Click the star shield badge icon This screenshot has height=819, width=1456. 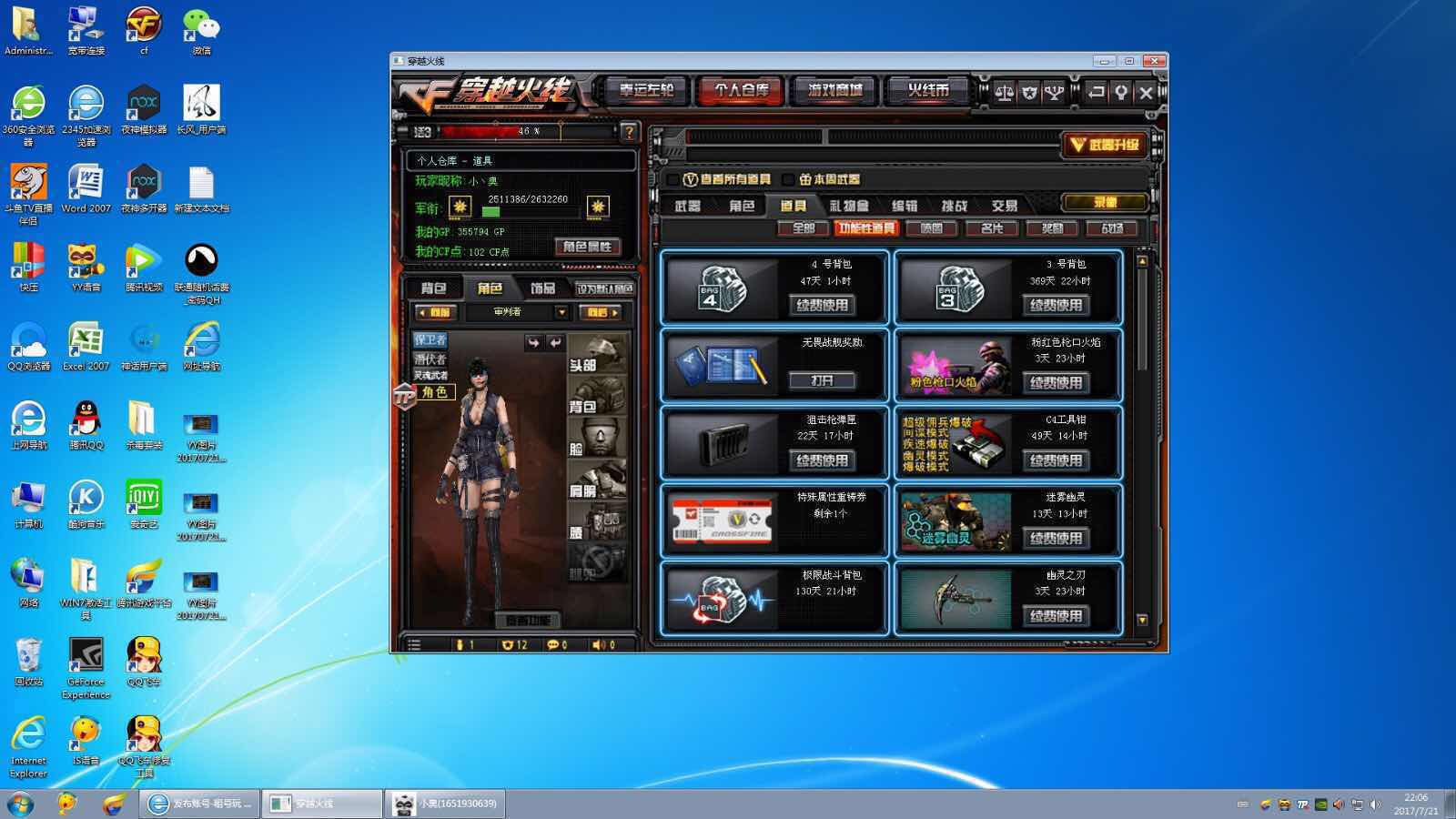[1029, 92]
